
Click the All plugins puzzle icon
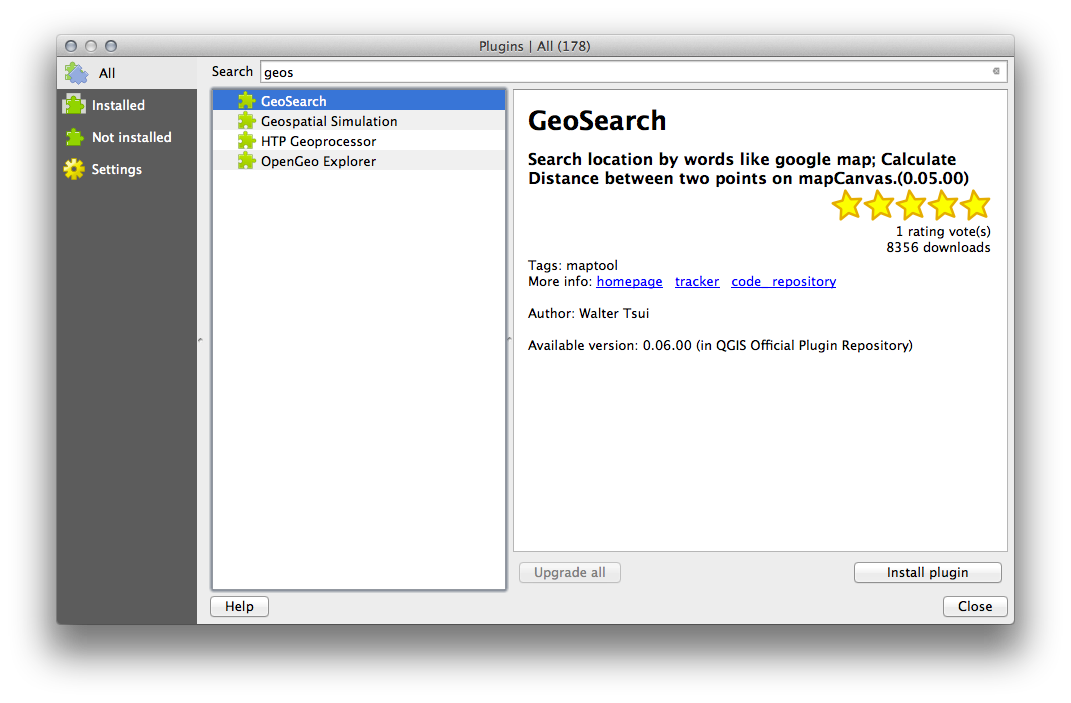point(76,73)
